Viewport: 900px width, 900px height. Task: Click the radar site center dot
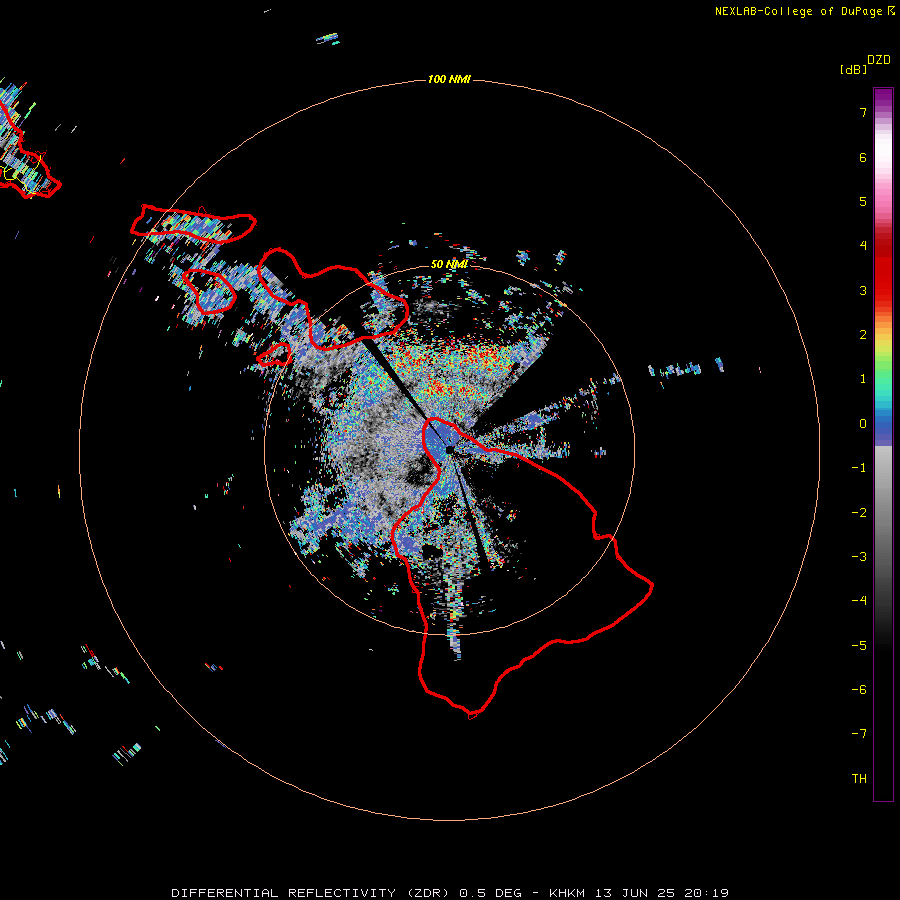coord(449,450)
